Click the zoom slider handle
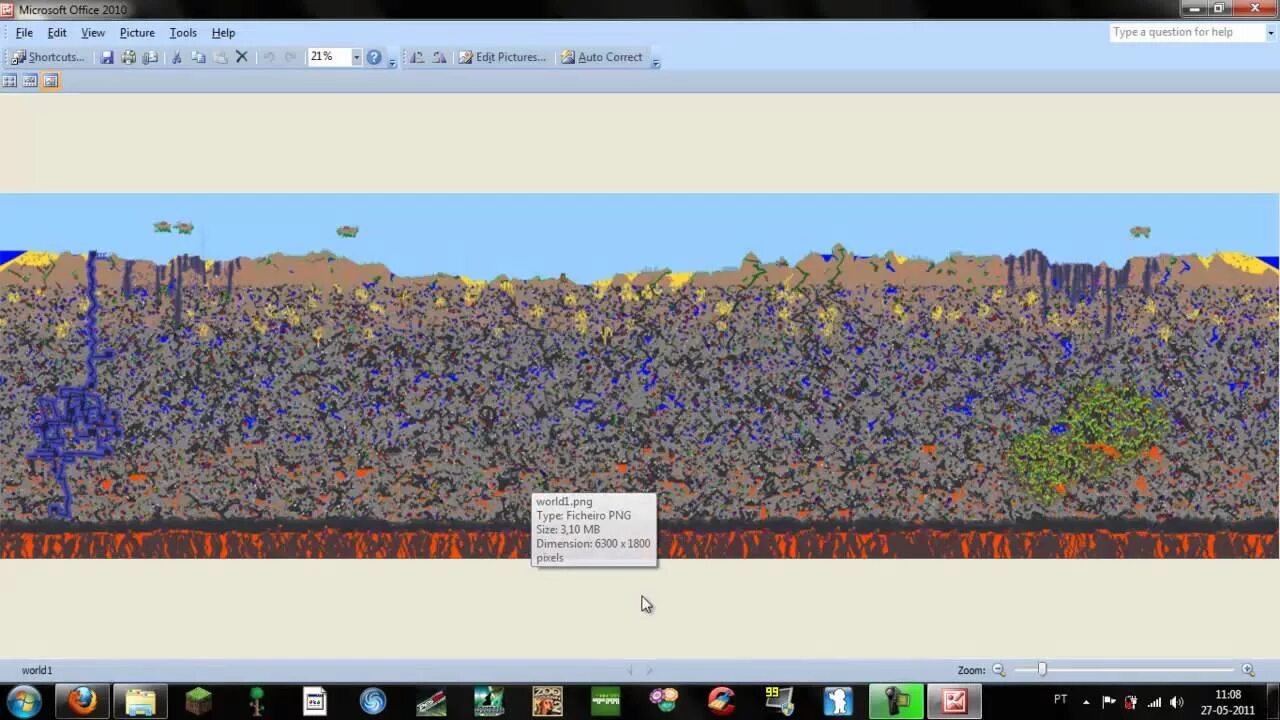 1041,670
